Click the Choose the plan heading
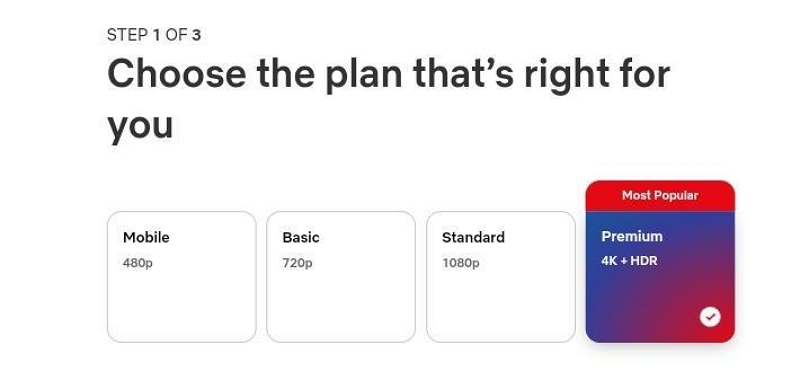Screen dimensions: 800x371 [389, 99]
